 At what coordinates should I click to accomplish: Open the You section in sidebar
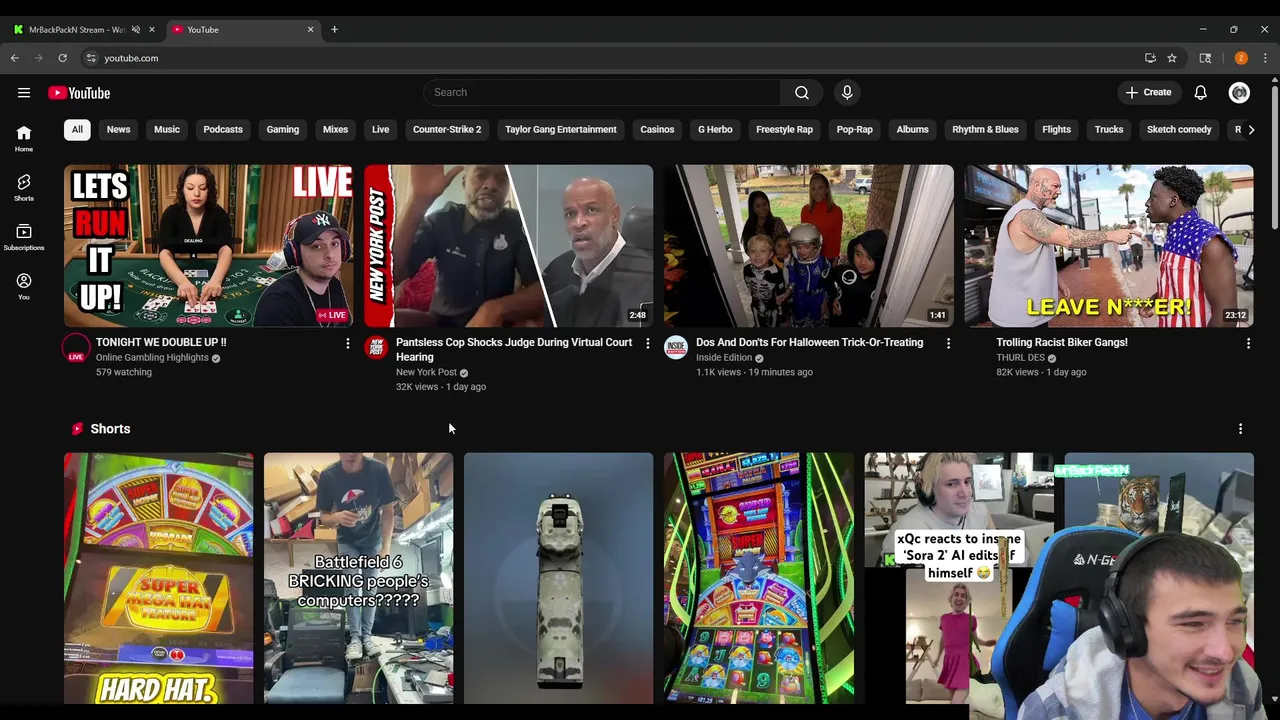pyautogui.click(x=24, y=286)
